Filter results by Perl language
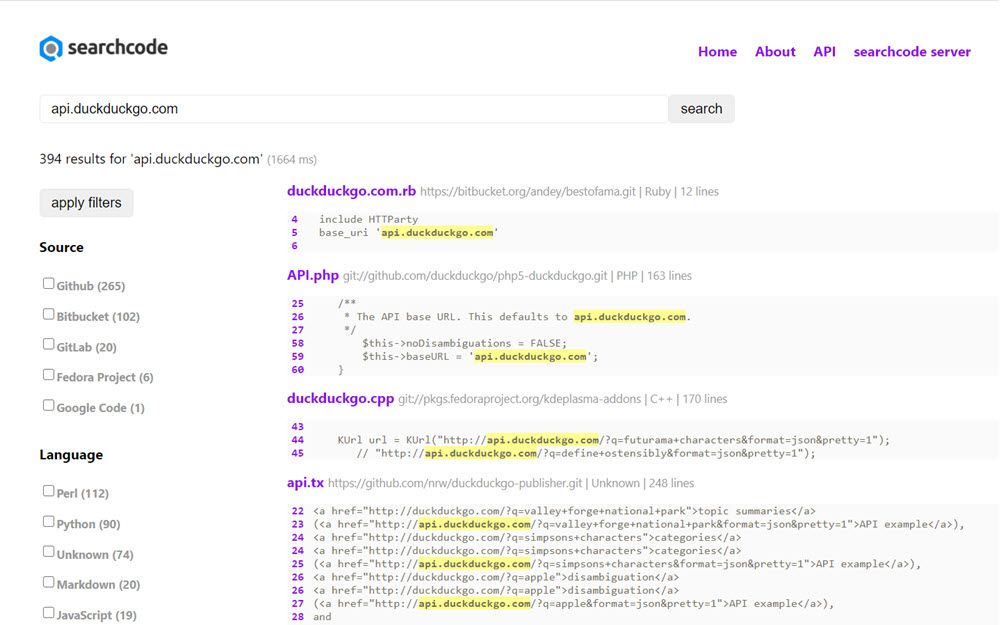Image resolution: width=1000 pixels, height=625 pixels. 49,491
